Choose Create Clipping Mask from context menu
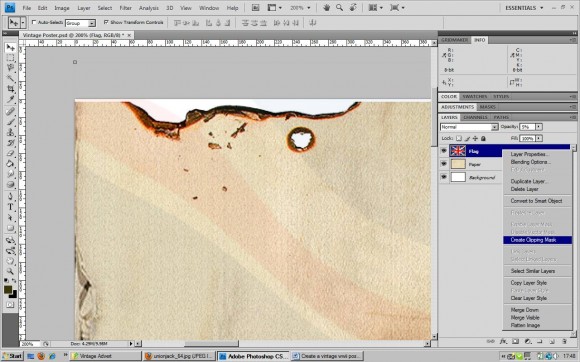The width and height of the screenshot is (580, 362). click(x=537, y=240)
